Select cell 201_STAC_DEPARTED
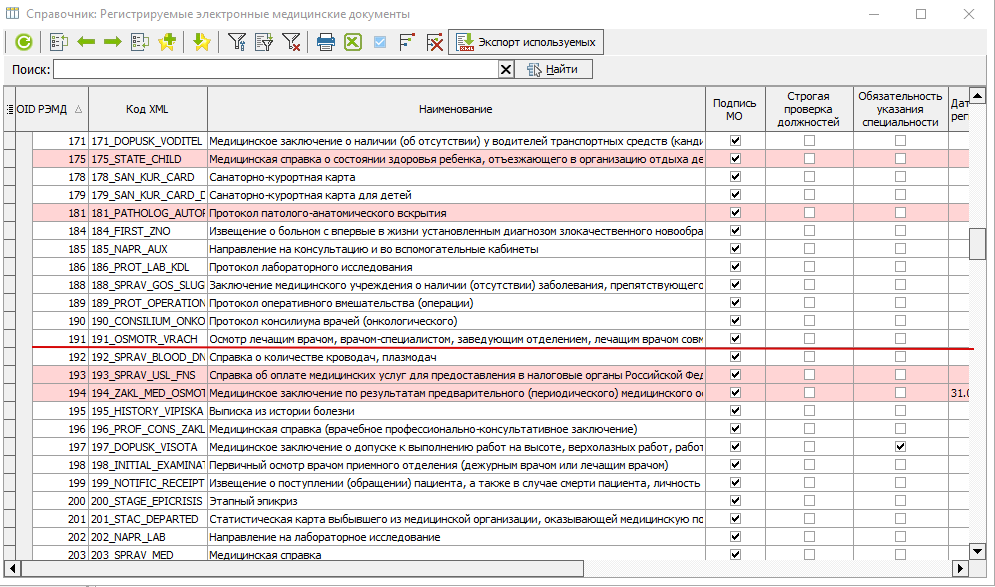Screen dimensions: 995x587 pos(148,519)
